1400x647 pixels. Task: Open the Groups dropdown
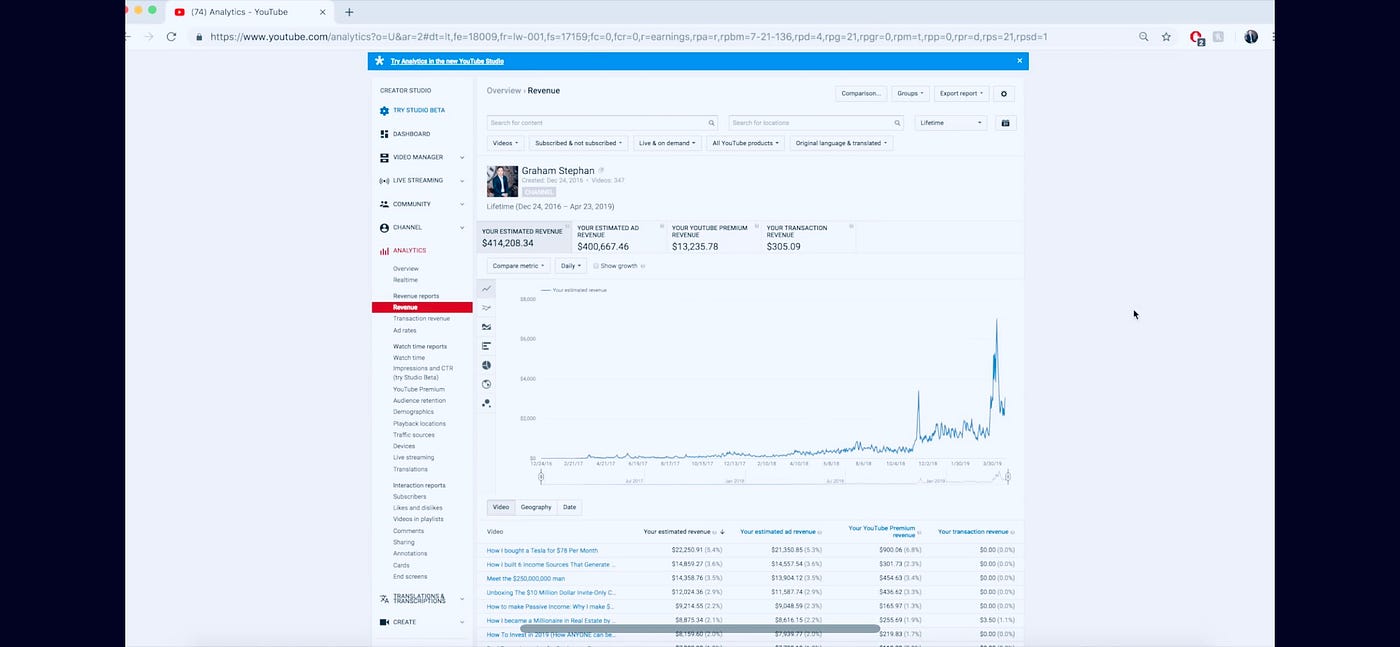(910, 93)
